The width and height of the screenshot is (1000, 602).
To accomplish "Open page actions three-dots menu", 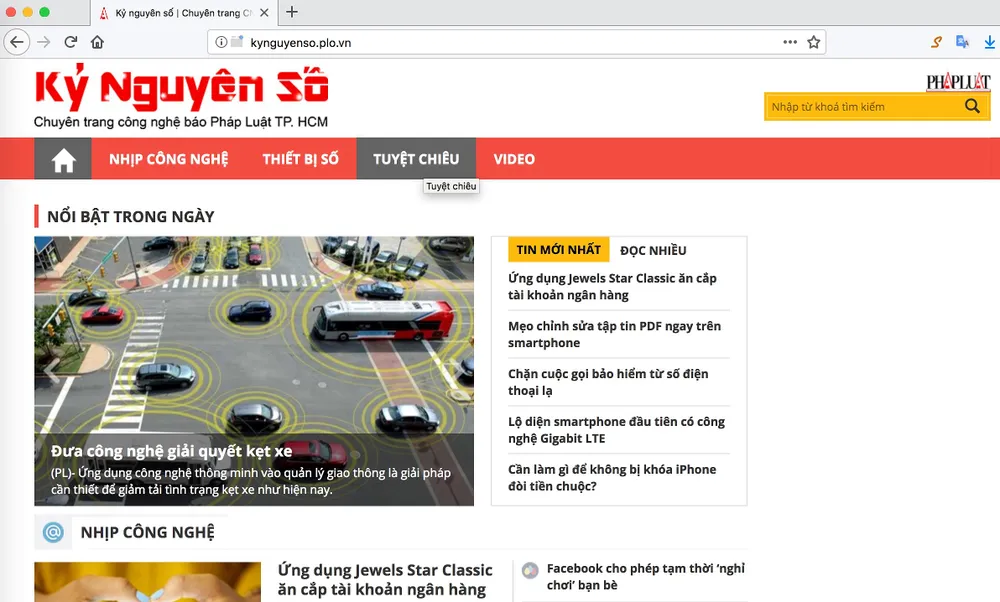I will tap(790, 42).
